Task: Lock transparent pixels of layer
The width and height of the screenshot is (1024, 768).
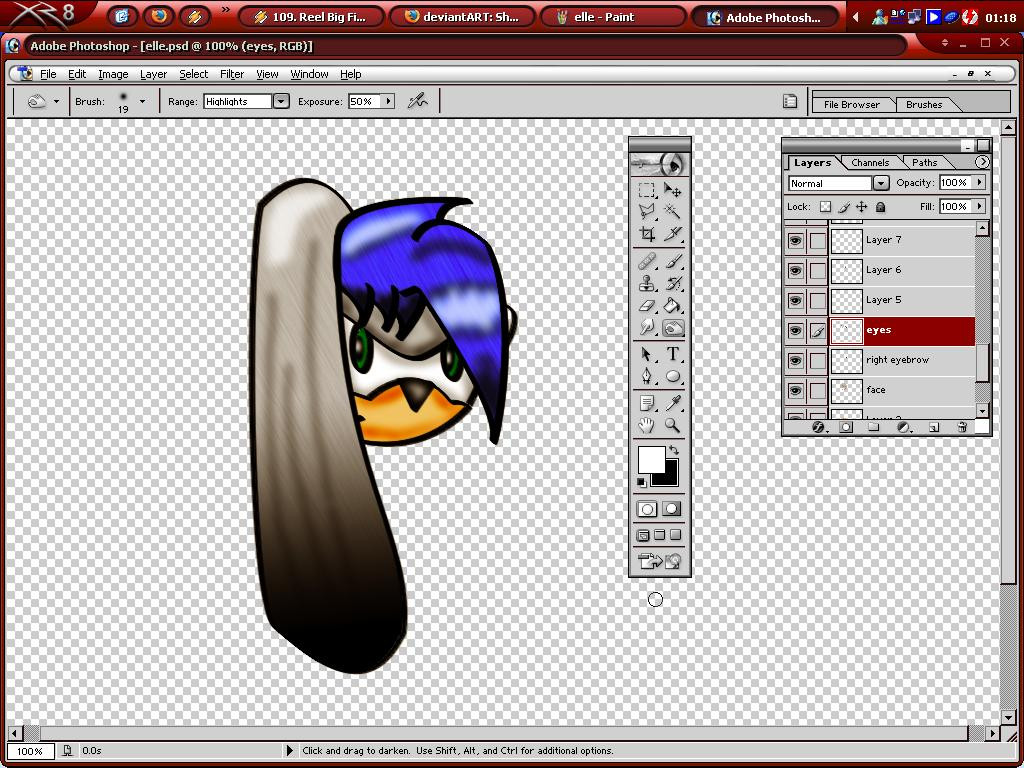Action: (825, 207)
